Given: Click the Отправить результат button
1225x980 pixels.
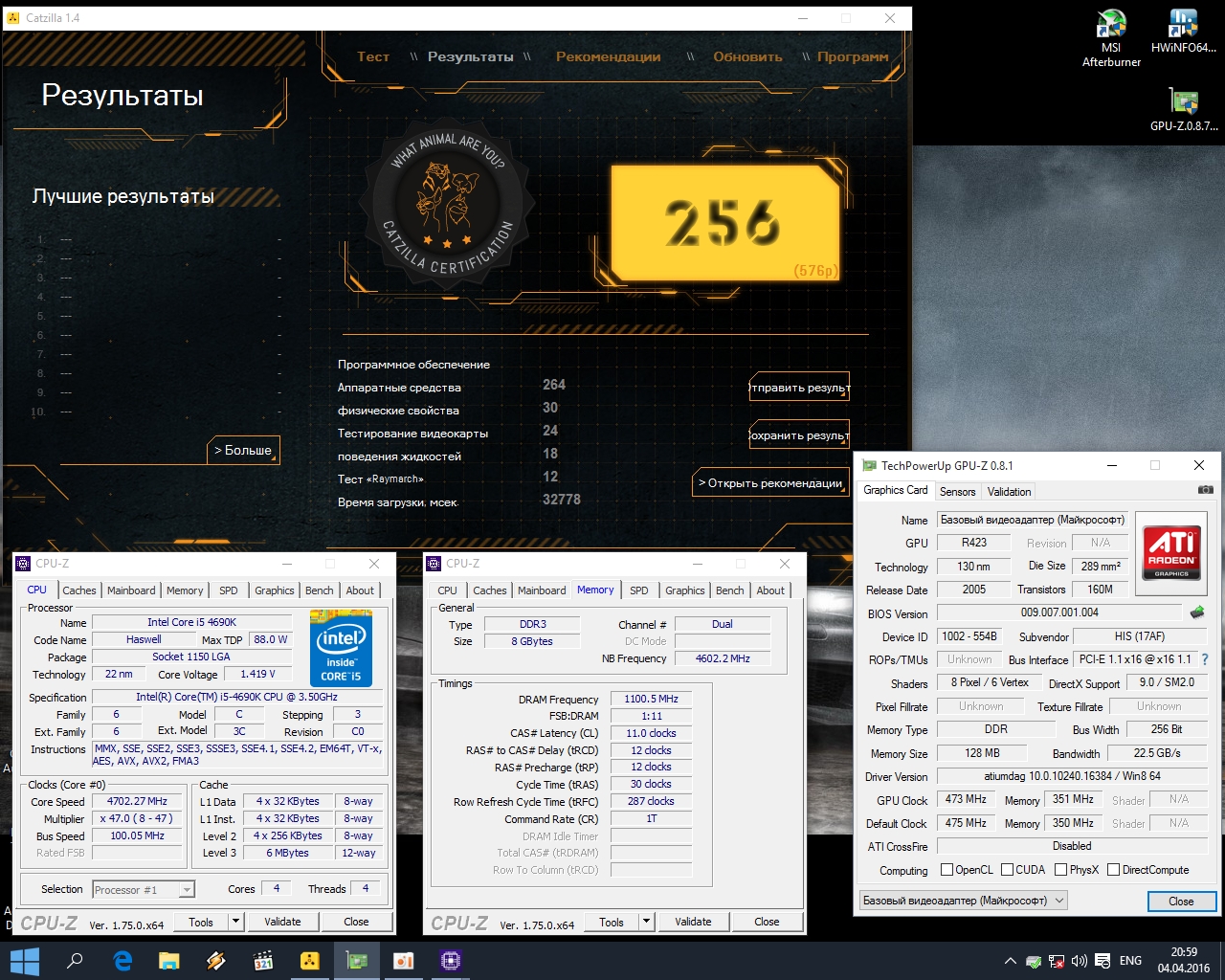Looking at the screenshot, I should 799,388.
